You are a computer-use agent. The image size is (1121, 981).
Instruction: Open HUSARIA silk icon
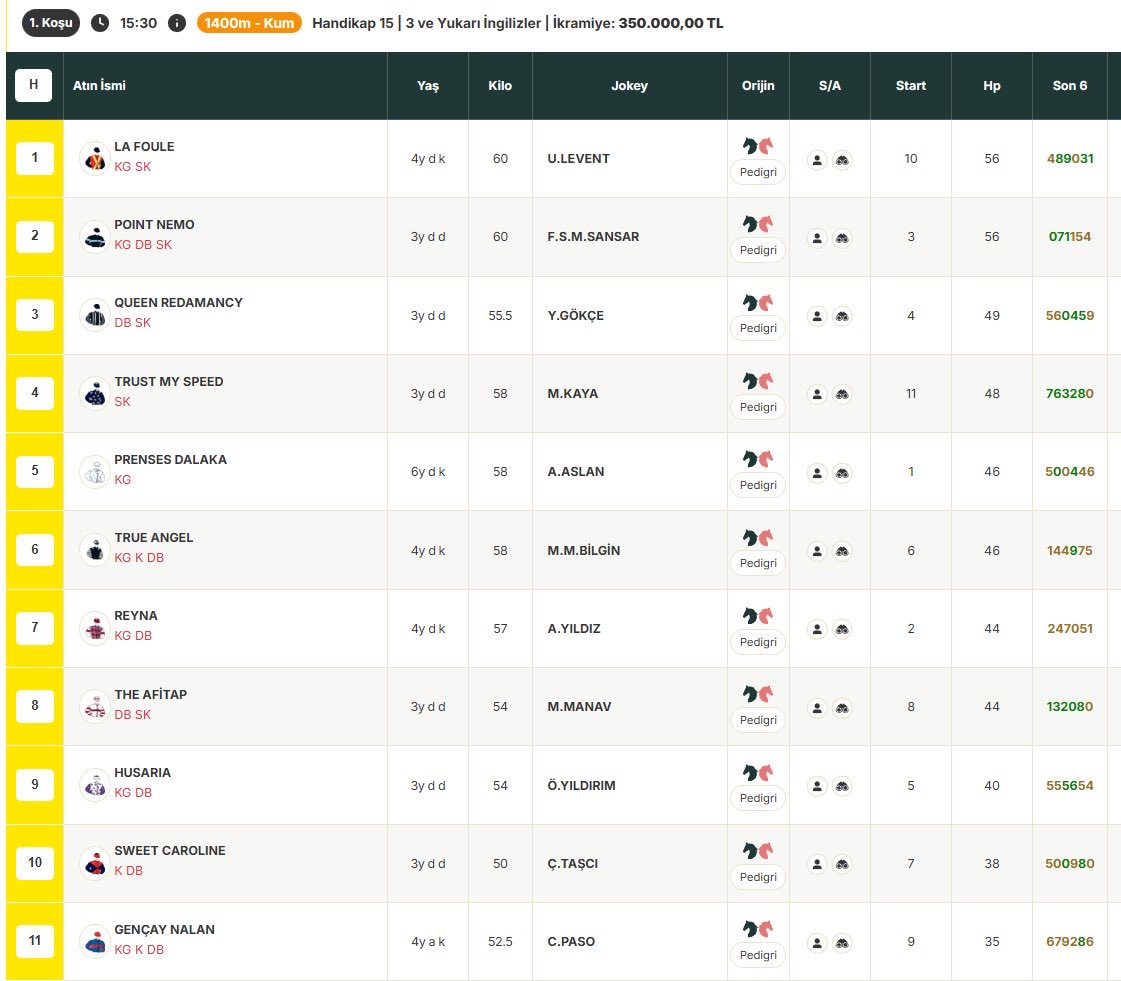pyautogui.click(x=95, y=785)
